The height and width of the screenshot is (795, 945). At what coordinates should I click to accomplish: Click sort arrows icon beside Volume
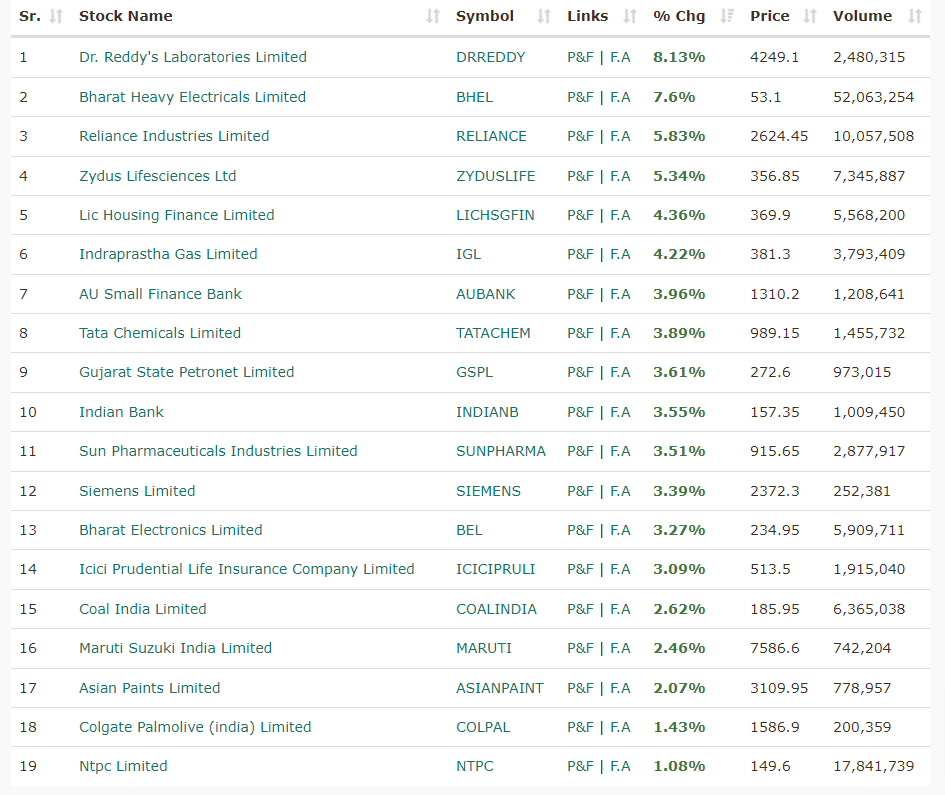pos(915,16)
